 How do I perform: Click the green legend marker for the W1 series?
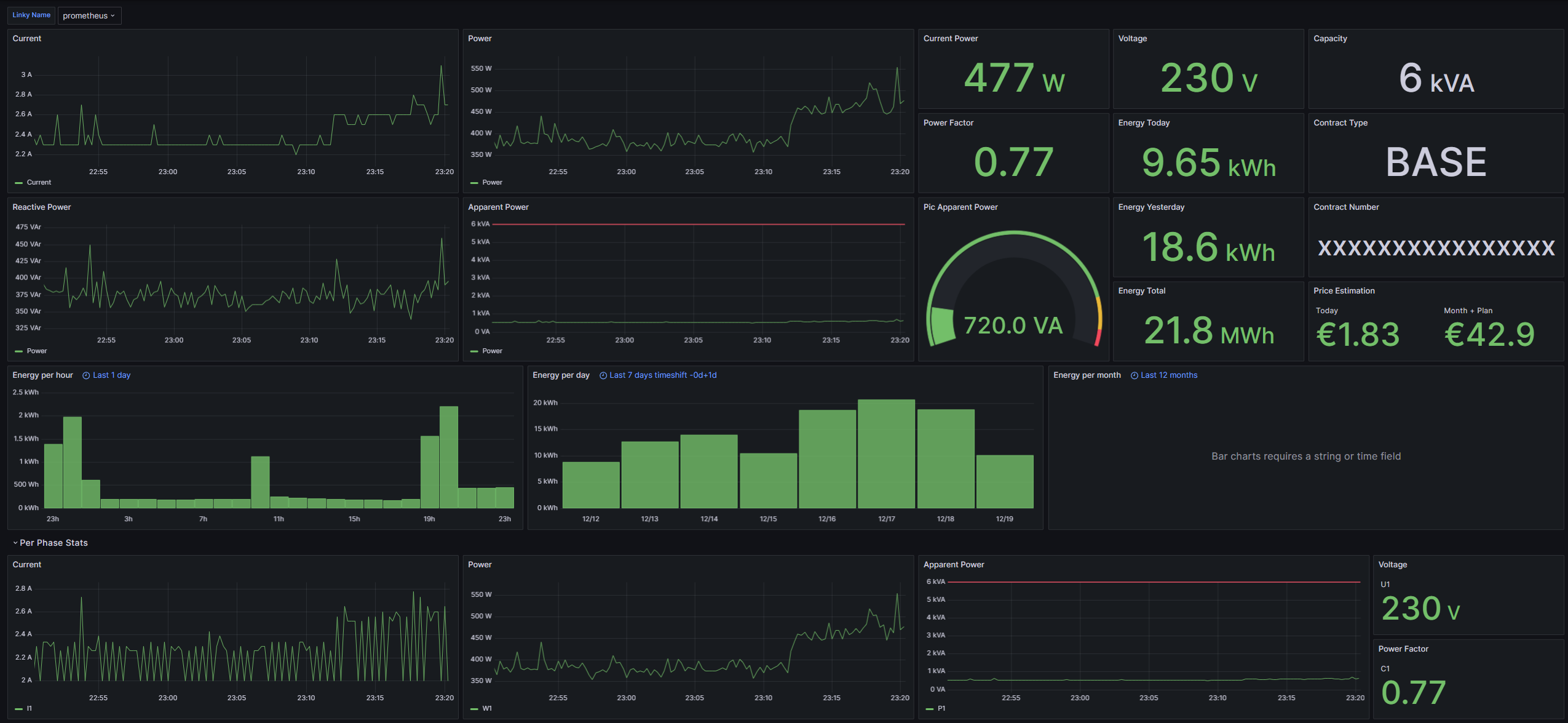point(474,709)
